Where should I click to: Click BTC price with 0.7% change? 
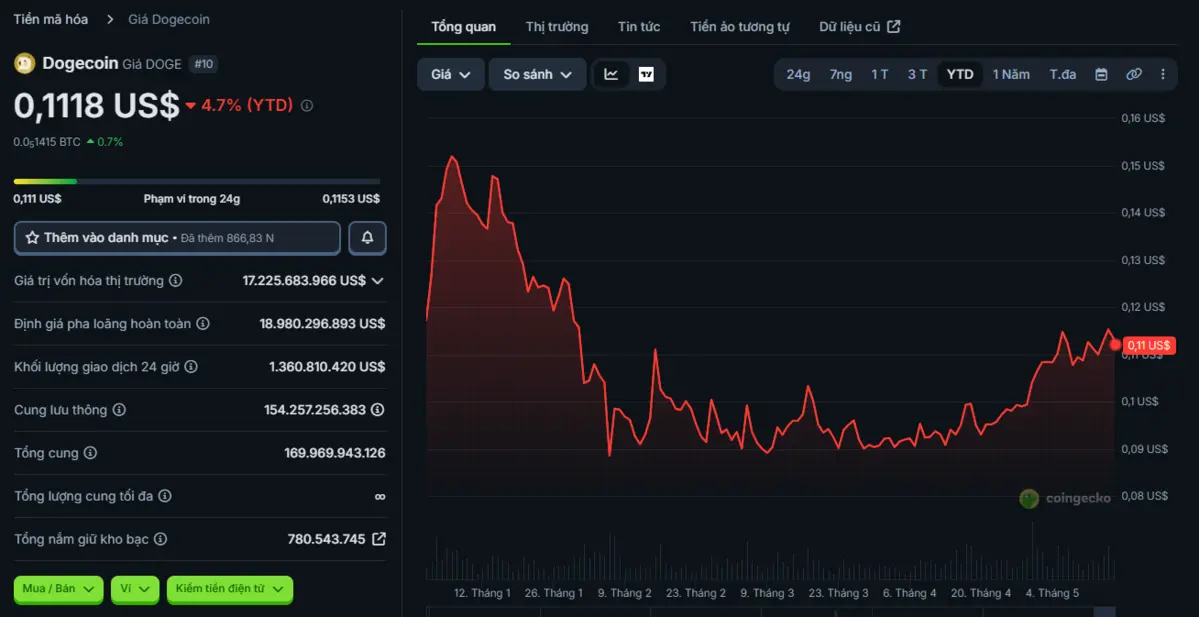click(68, 141)
